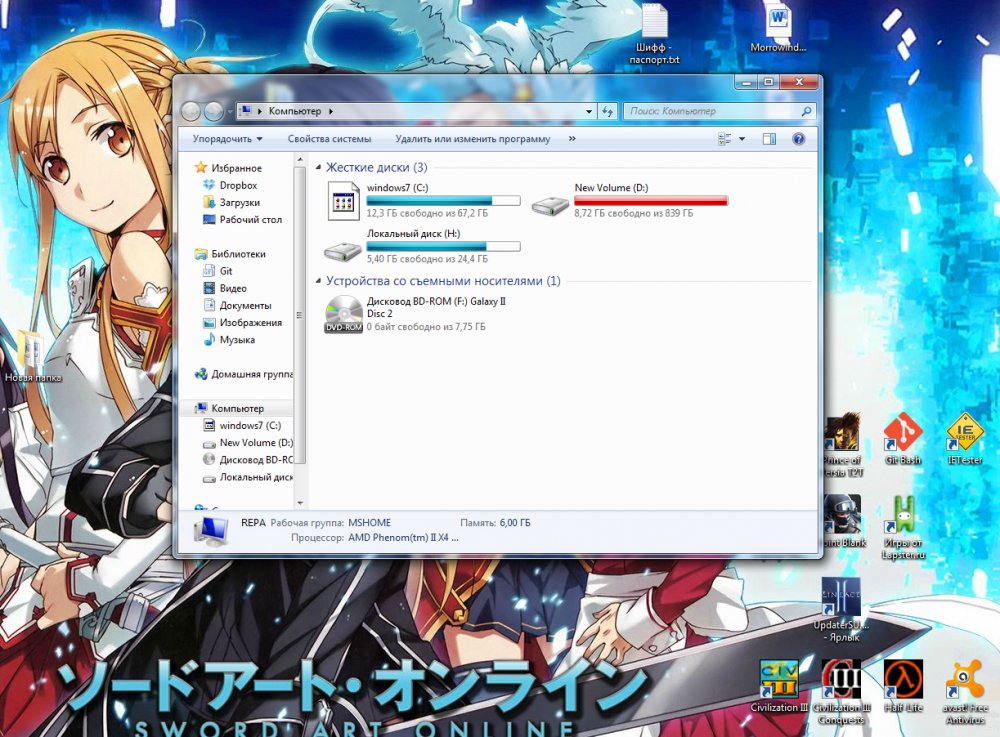
Task: Select the Новая папка desktop folder
Action: [x=33, y=356]
